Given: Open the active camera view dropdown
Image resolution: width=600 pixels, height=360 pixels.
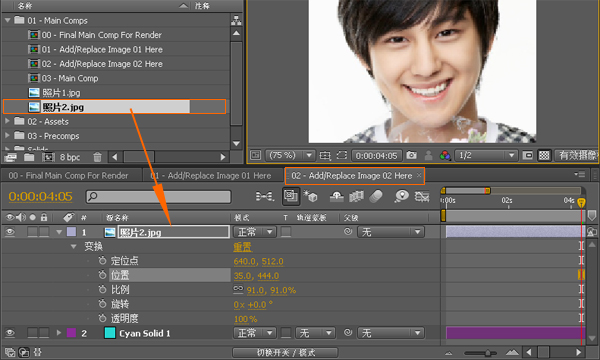Looking at the screenshot, I should coord(576,155).
